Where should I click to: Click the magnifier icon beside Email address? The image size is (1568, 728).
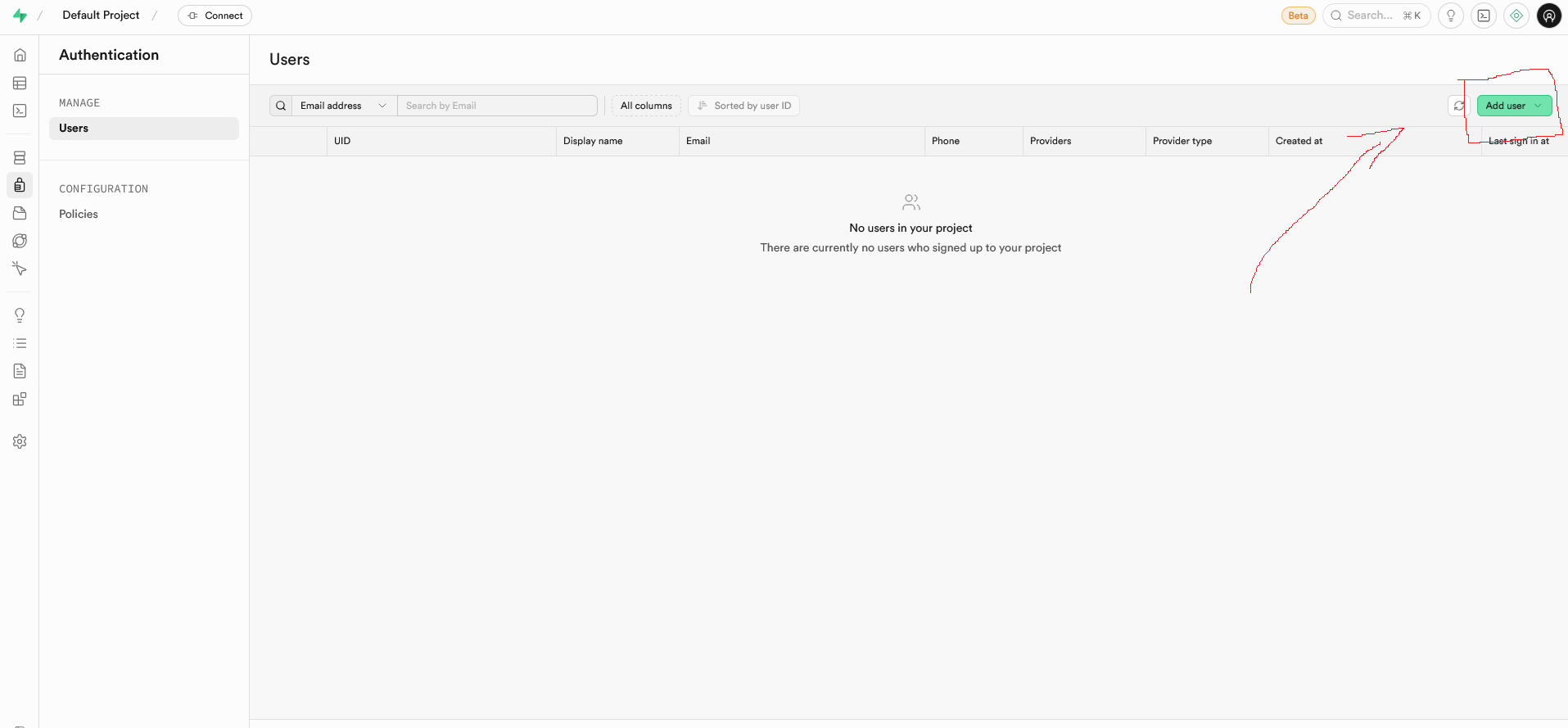click(281, 106)
